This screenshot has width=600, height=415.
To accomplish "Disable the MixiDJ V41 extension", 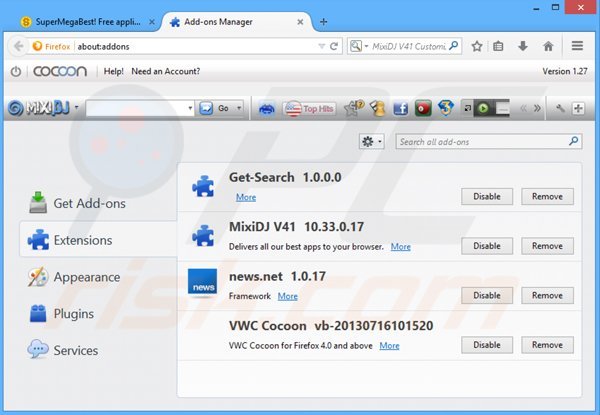I will (x=487, y=246).
